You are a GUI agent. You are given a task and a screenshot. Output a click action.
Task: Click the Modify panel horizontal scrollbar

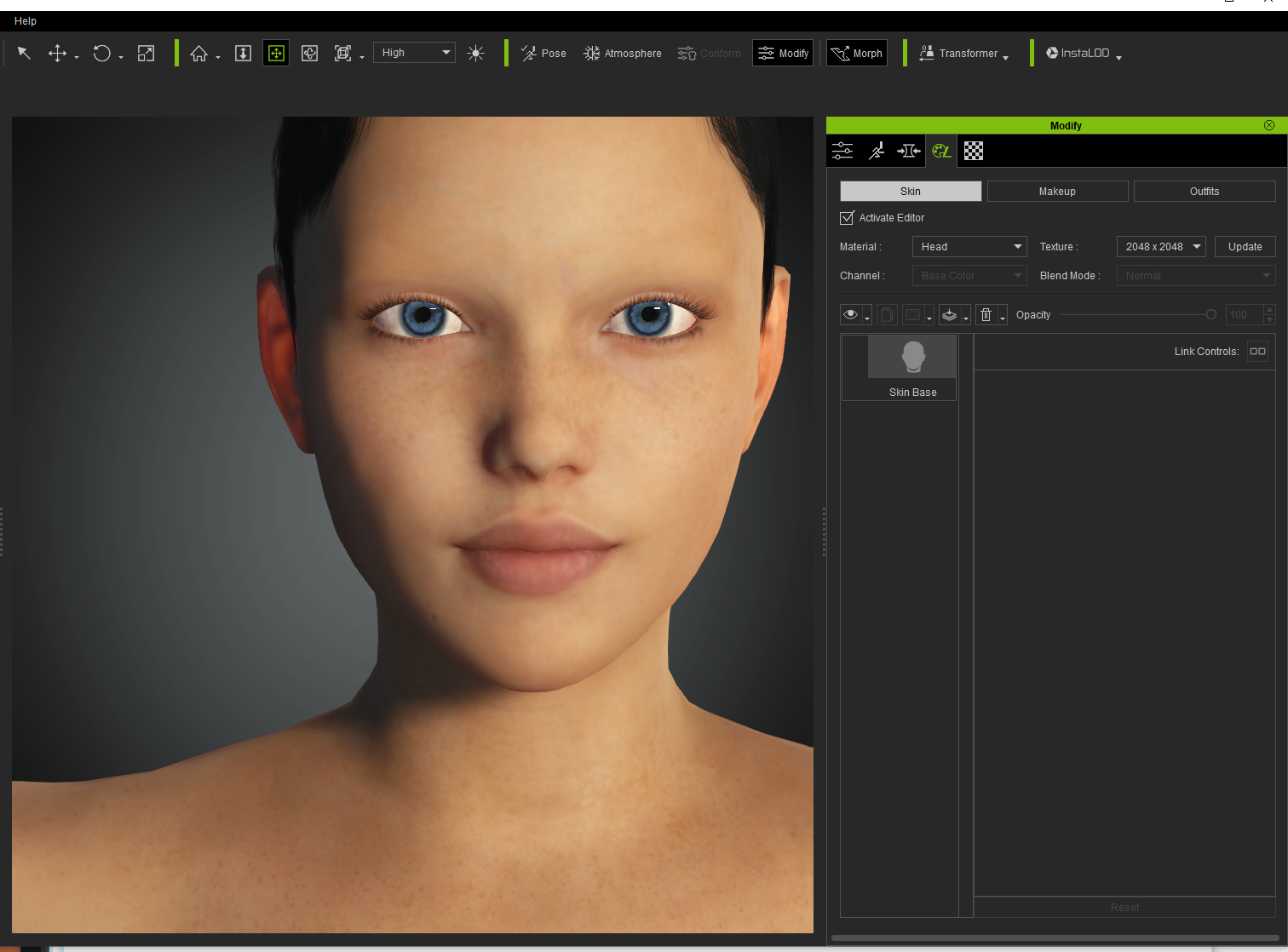(1055, 938)
